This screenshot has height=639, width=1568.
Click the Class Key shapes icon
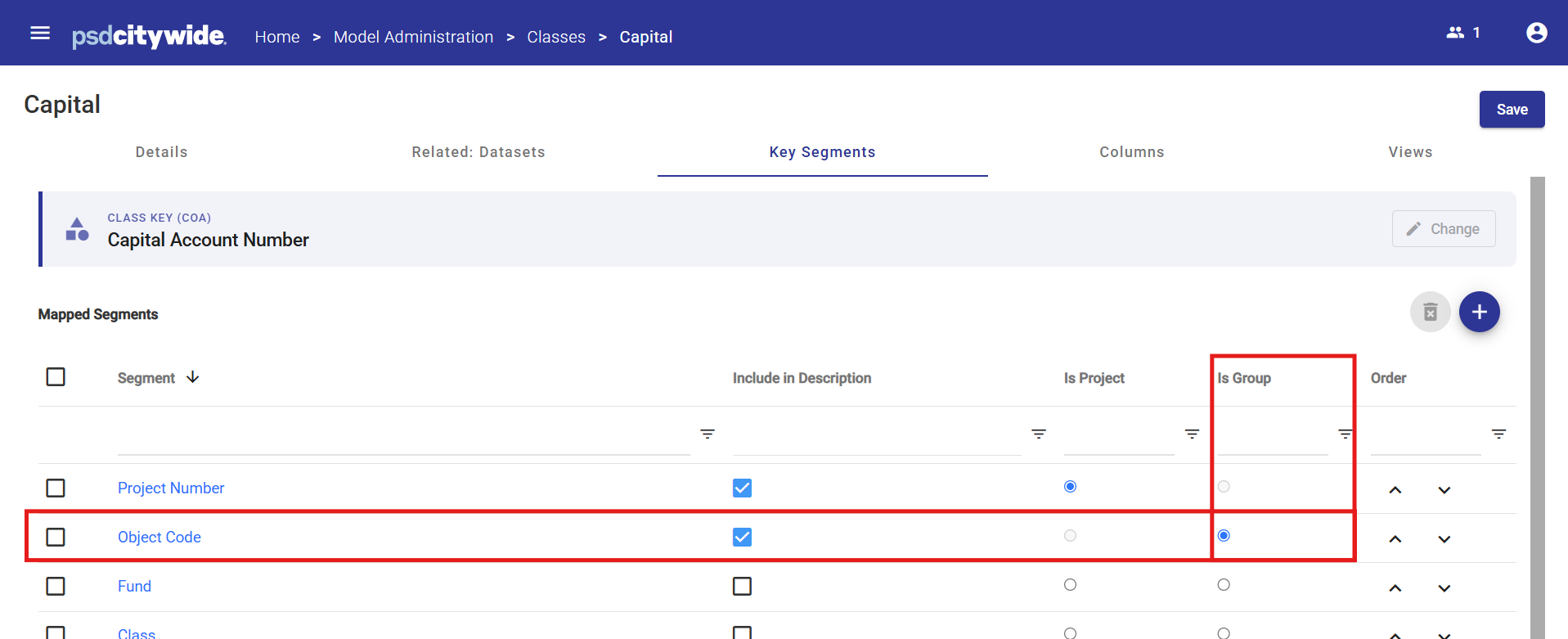(77, 229)
